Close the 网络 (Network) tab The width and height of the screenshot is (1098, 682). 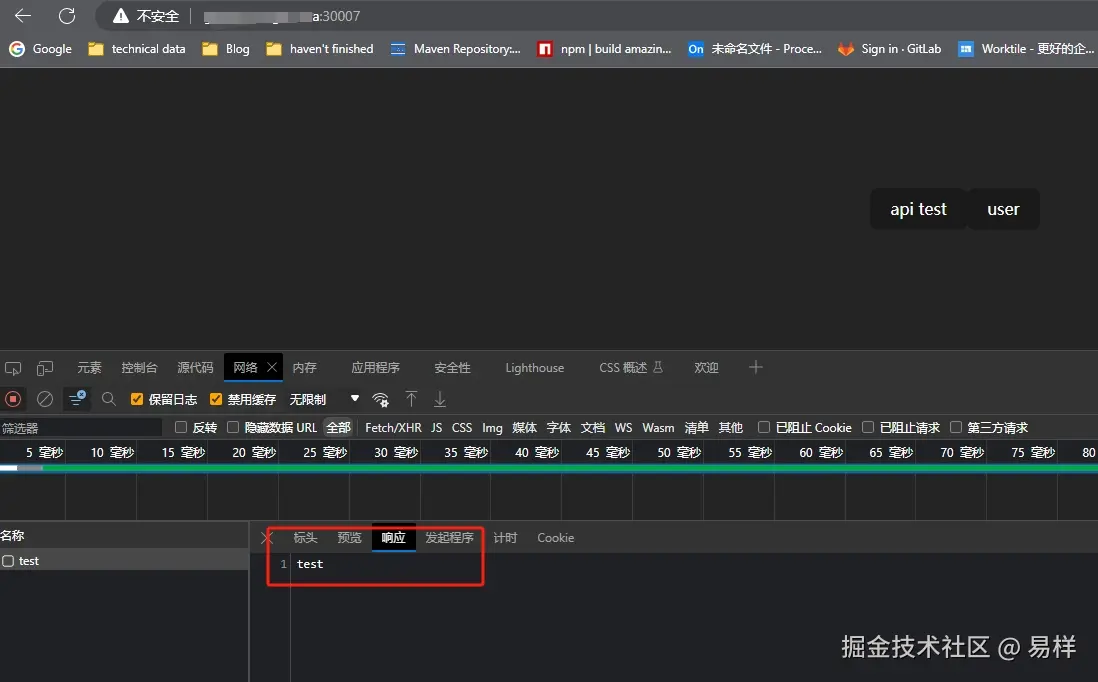[x=272, y=367]
